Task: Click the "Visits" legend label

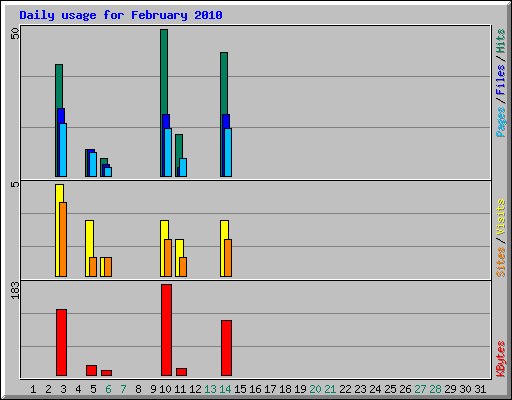Action: [x=500, y=218]
